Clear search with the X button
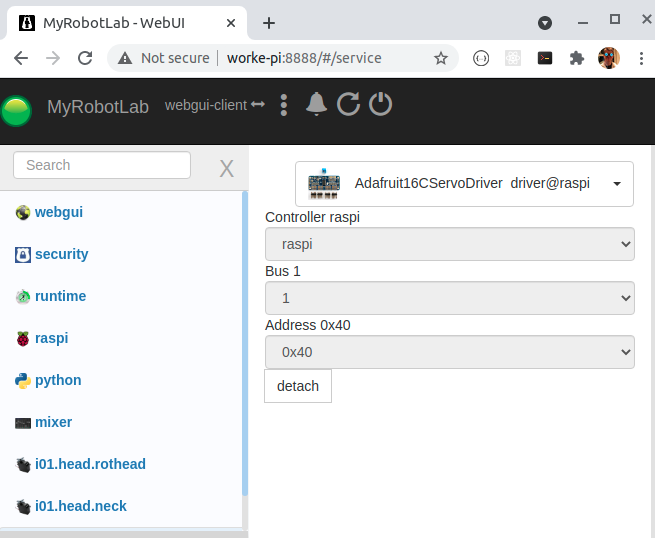 point(226,169)
